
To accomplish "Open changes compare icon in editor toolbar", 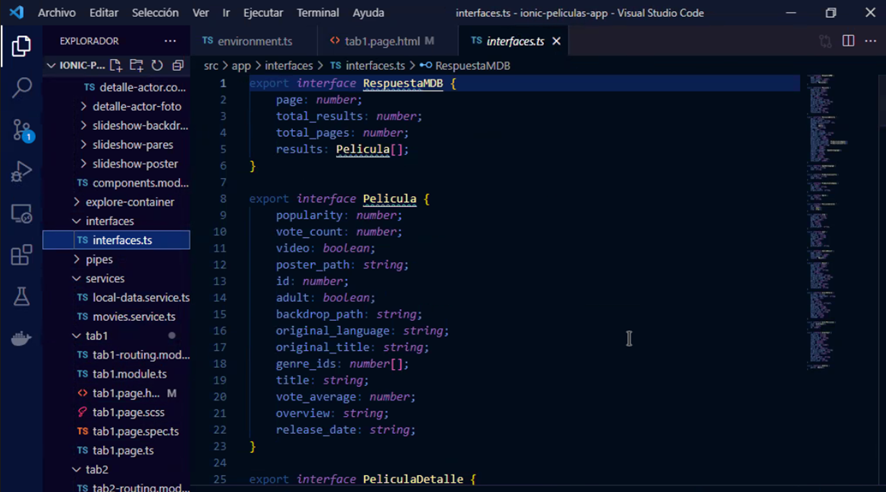I will click(825, 41).
